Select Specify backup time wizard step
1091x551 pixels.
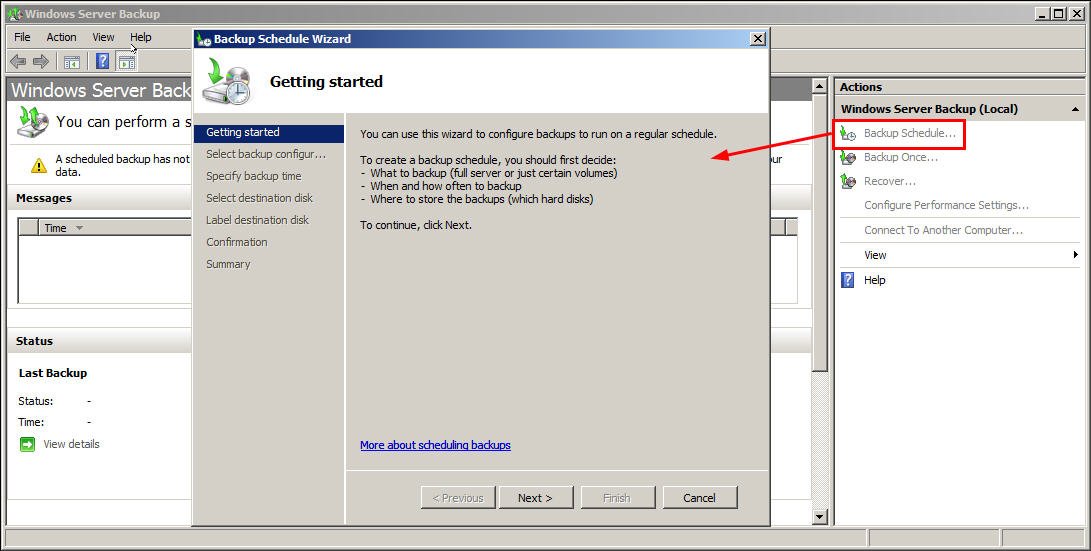point(253,176)
